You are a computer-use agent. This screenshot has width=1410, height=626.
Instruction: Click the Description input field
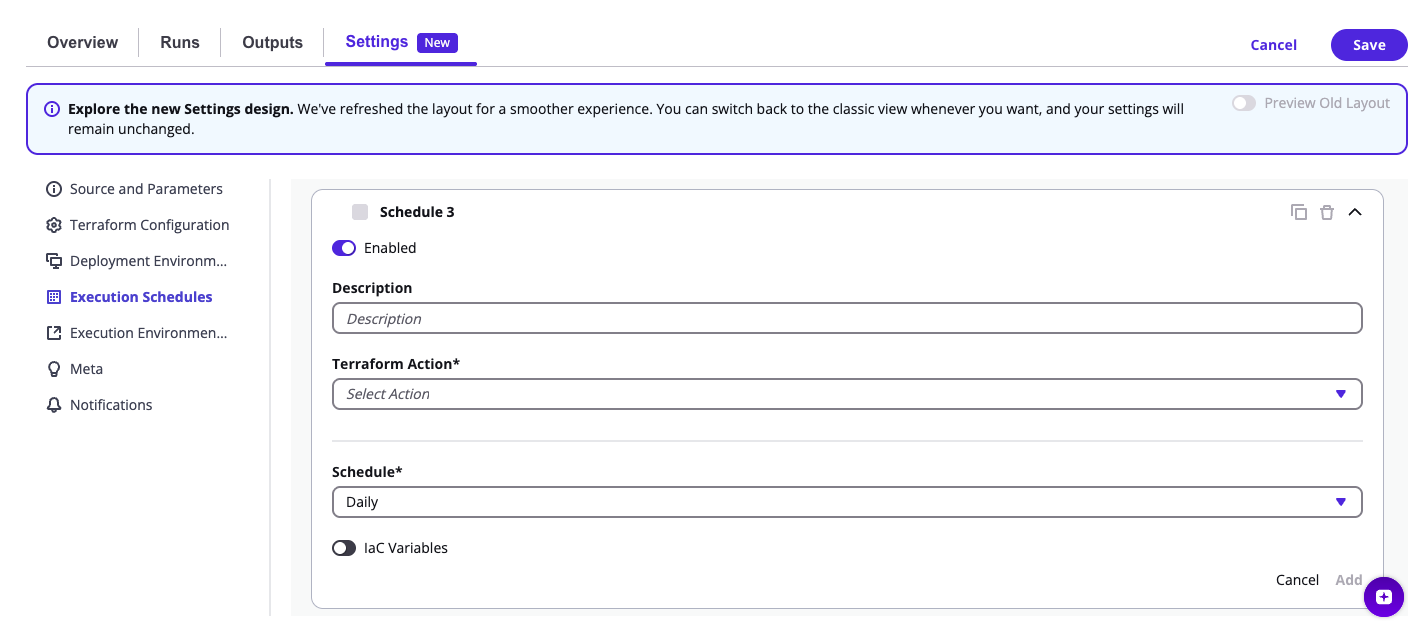pyautogui.click(x=847, y=319)
